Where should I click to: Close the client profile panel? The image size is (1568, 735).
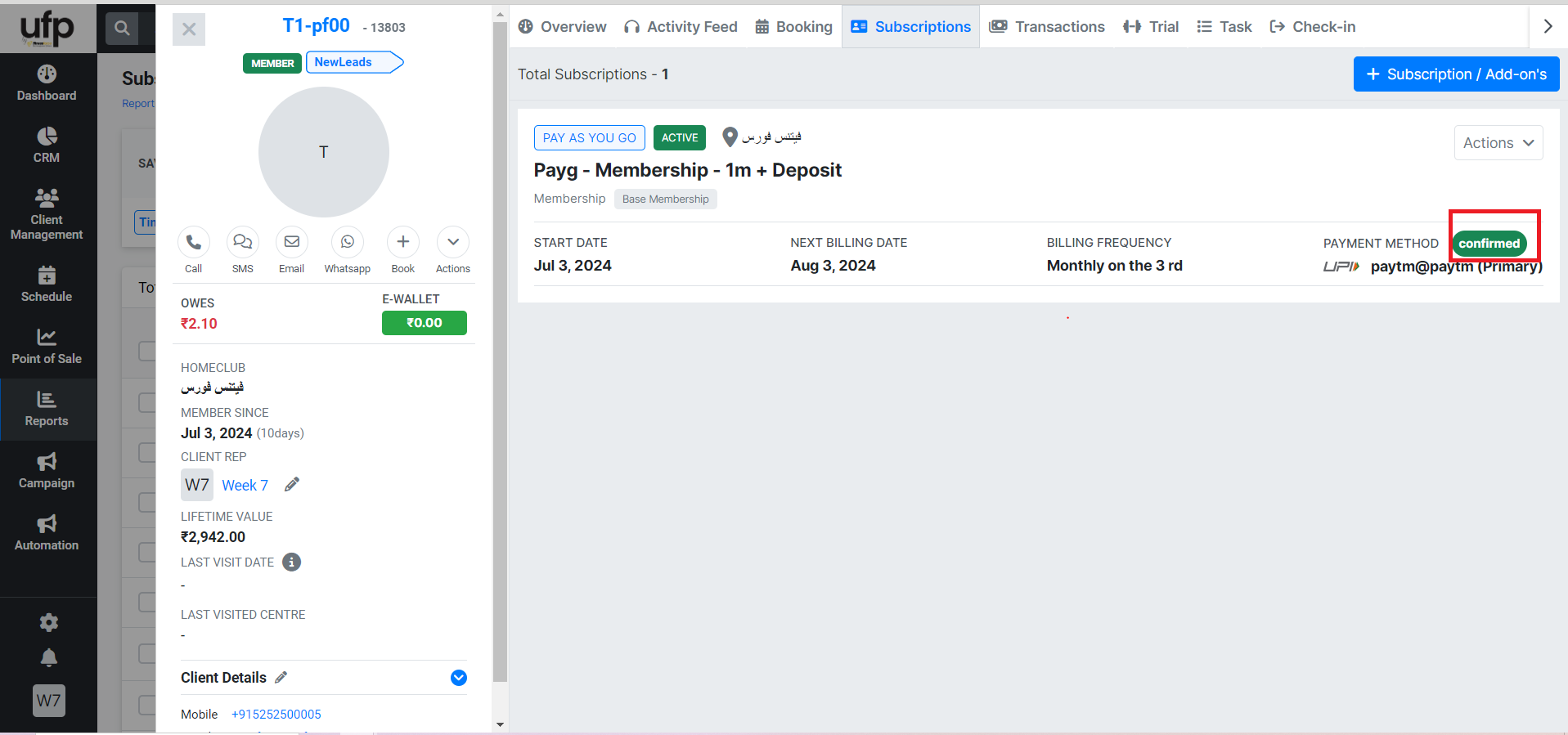tap(189, 29)
